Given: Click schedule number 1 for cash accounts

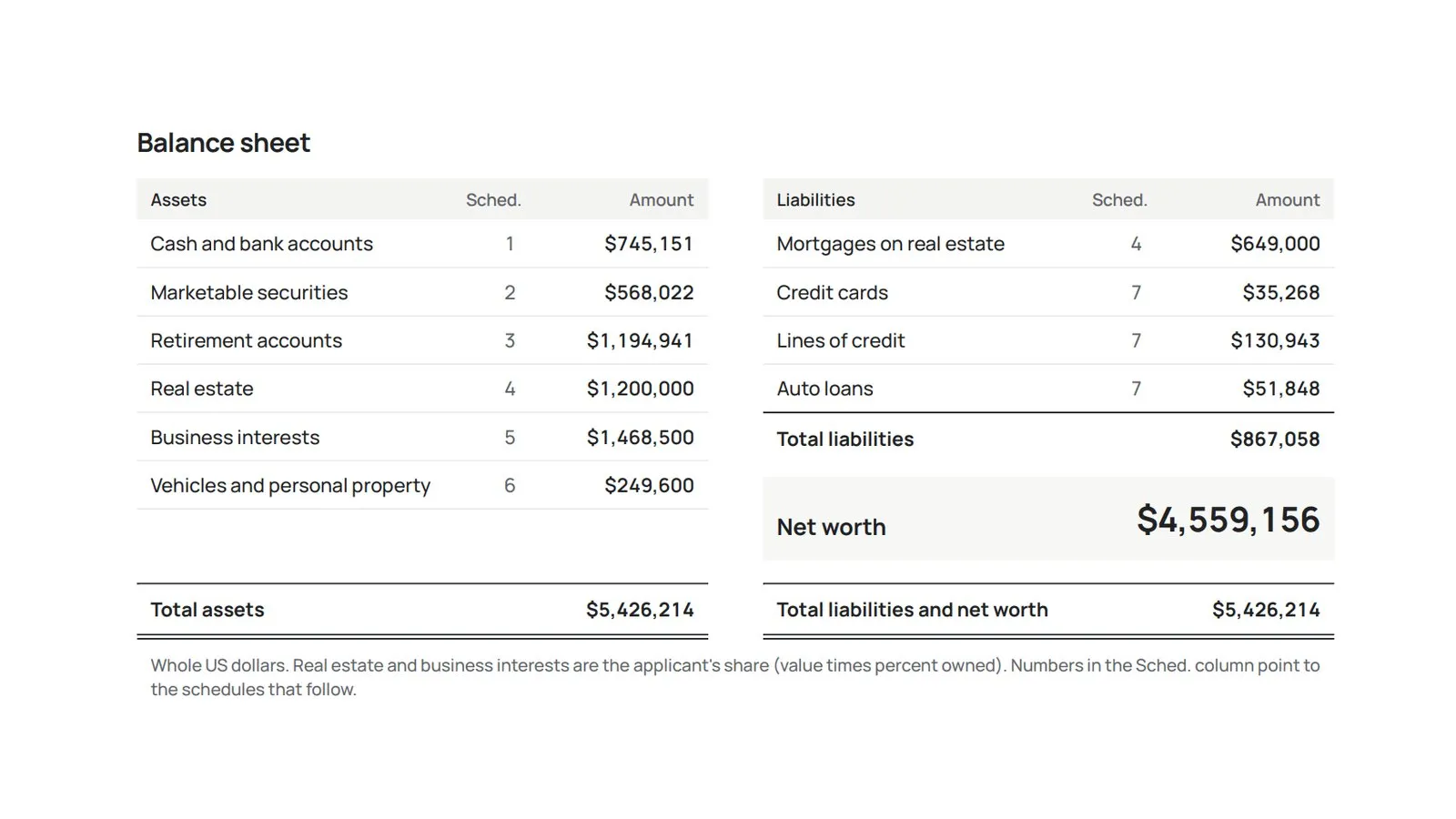Looking at the screenshot, I should pyautogui.click(x=510, y=244).
